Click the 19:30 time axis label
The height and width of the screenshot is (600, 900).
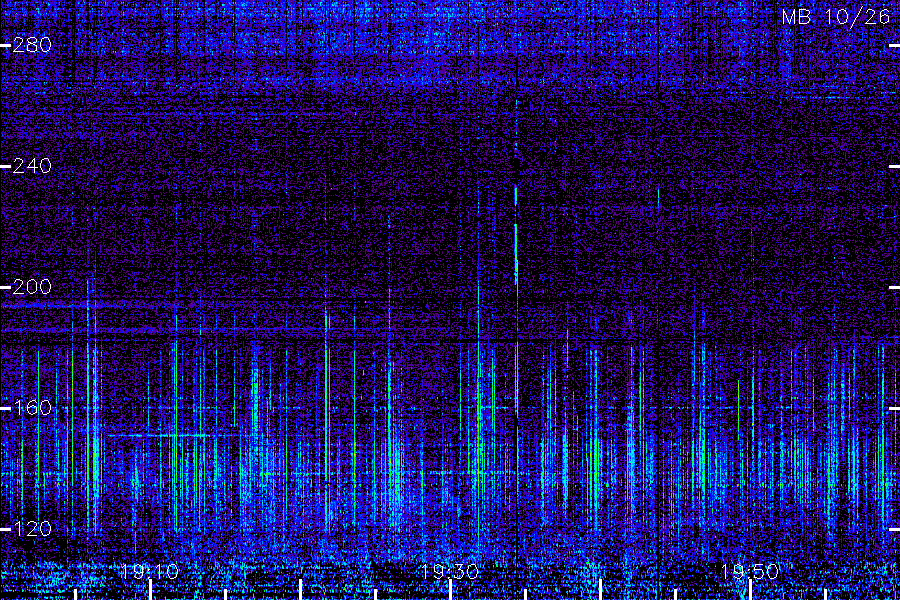[x=449, y=571]
